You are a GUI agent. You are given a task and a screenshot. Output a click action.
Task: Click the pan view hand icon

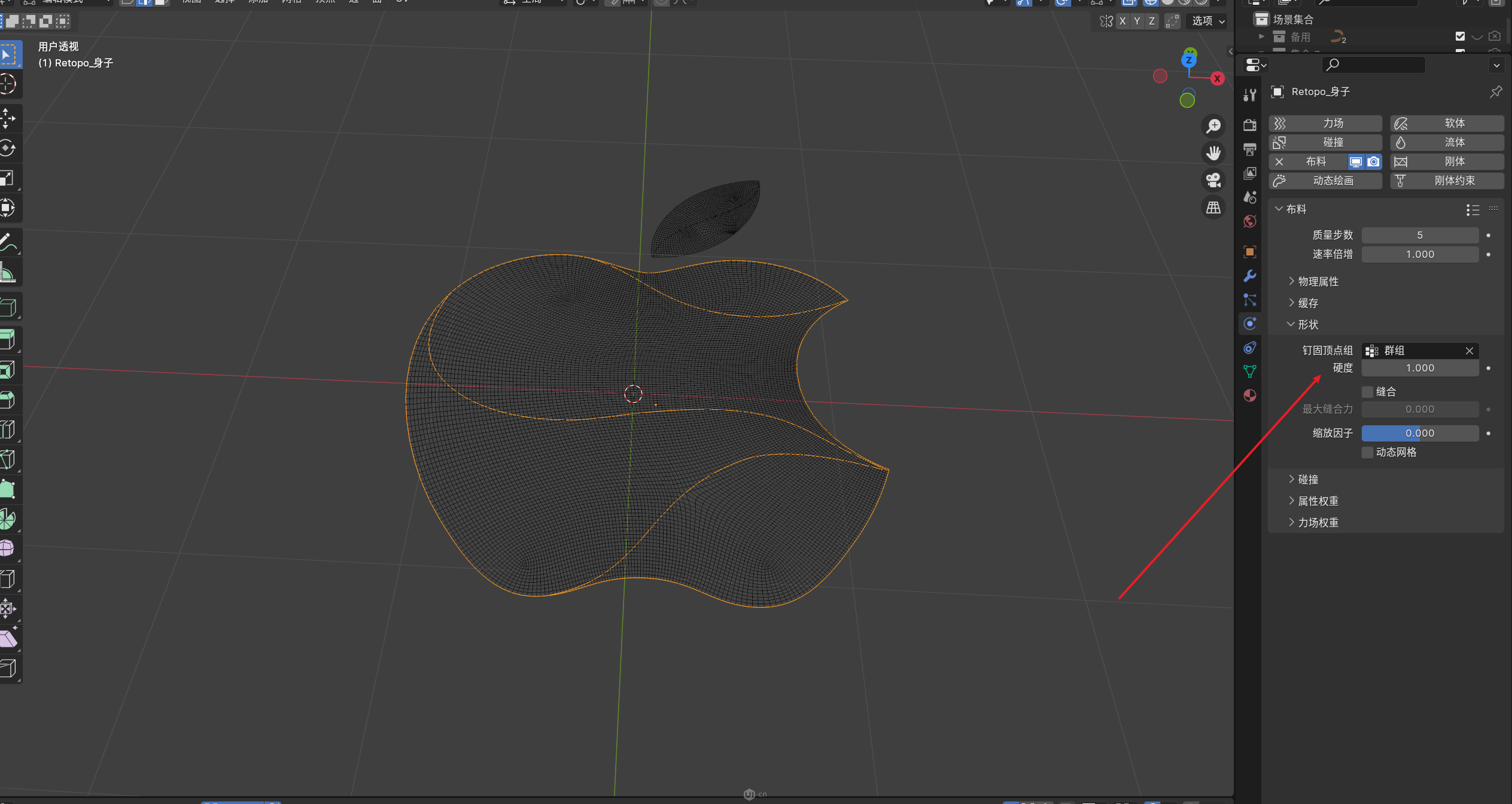pos(1213,153)
